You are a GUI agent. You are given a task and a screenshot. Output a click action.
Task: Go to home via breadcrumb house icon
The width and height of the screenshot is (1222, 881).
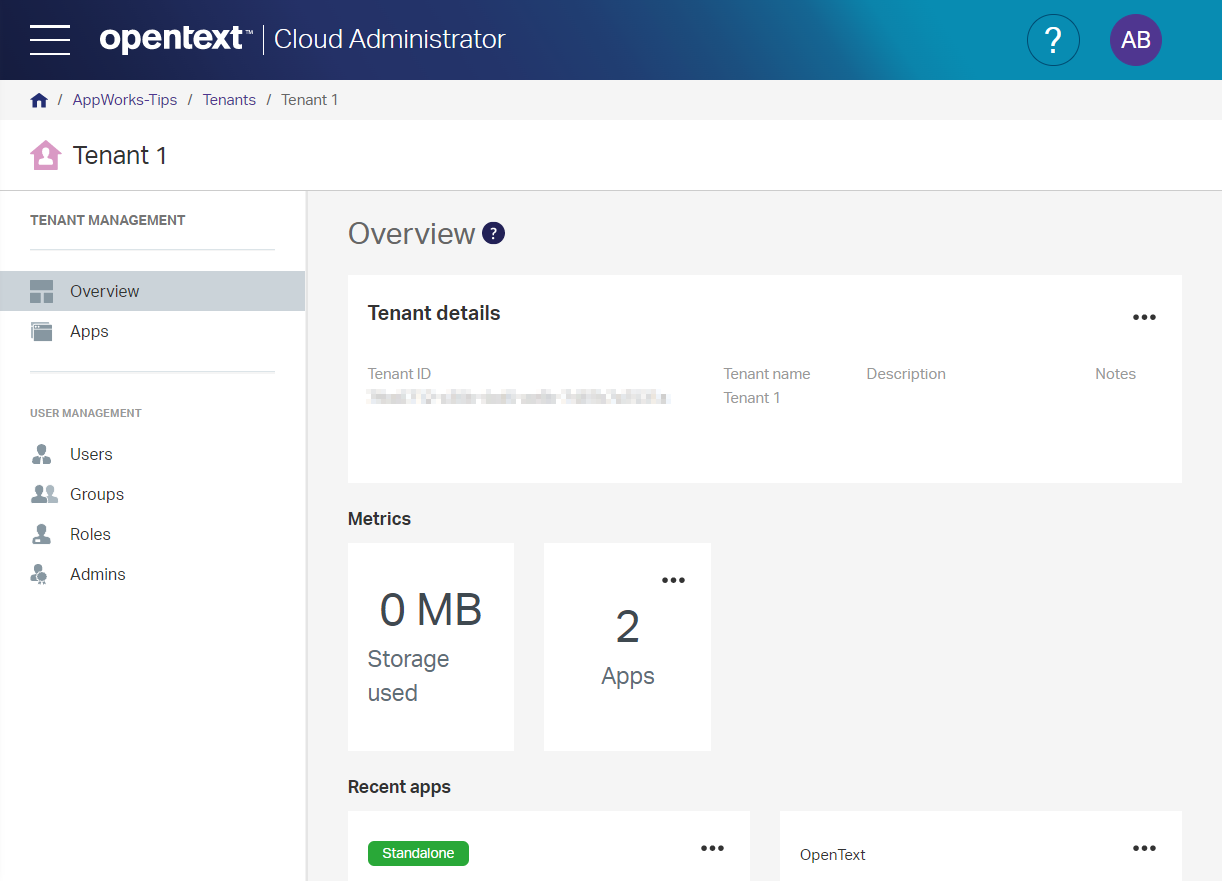(x=39, y=100)
